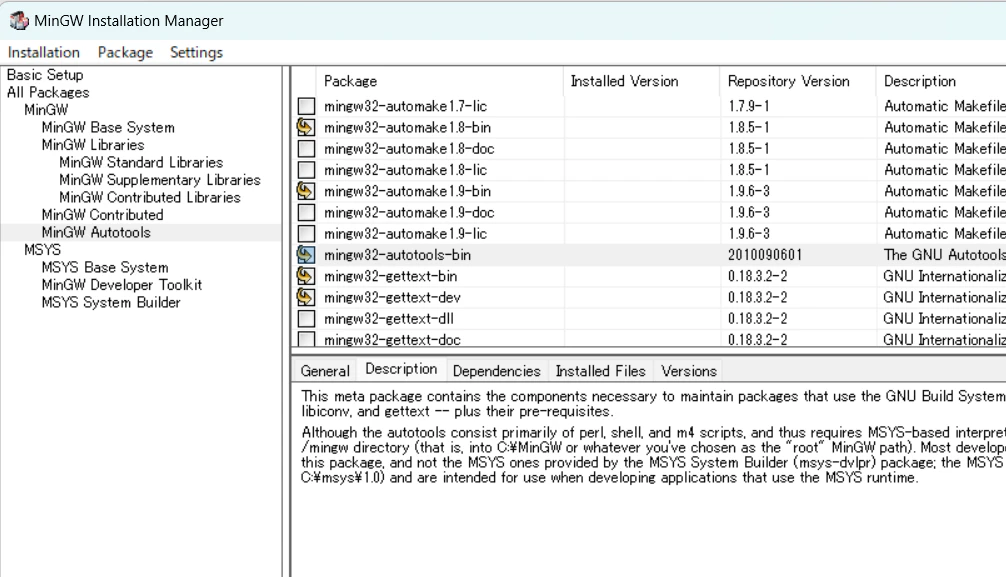1006x577 pixels.
Task: Open the Installation menu
Action: coord(44,52)
